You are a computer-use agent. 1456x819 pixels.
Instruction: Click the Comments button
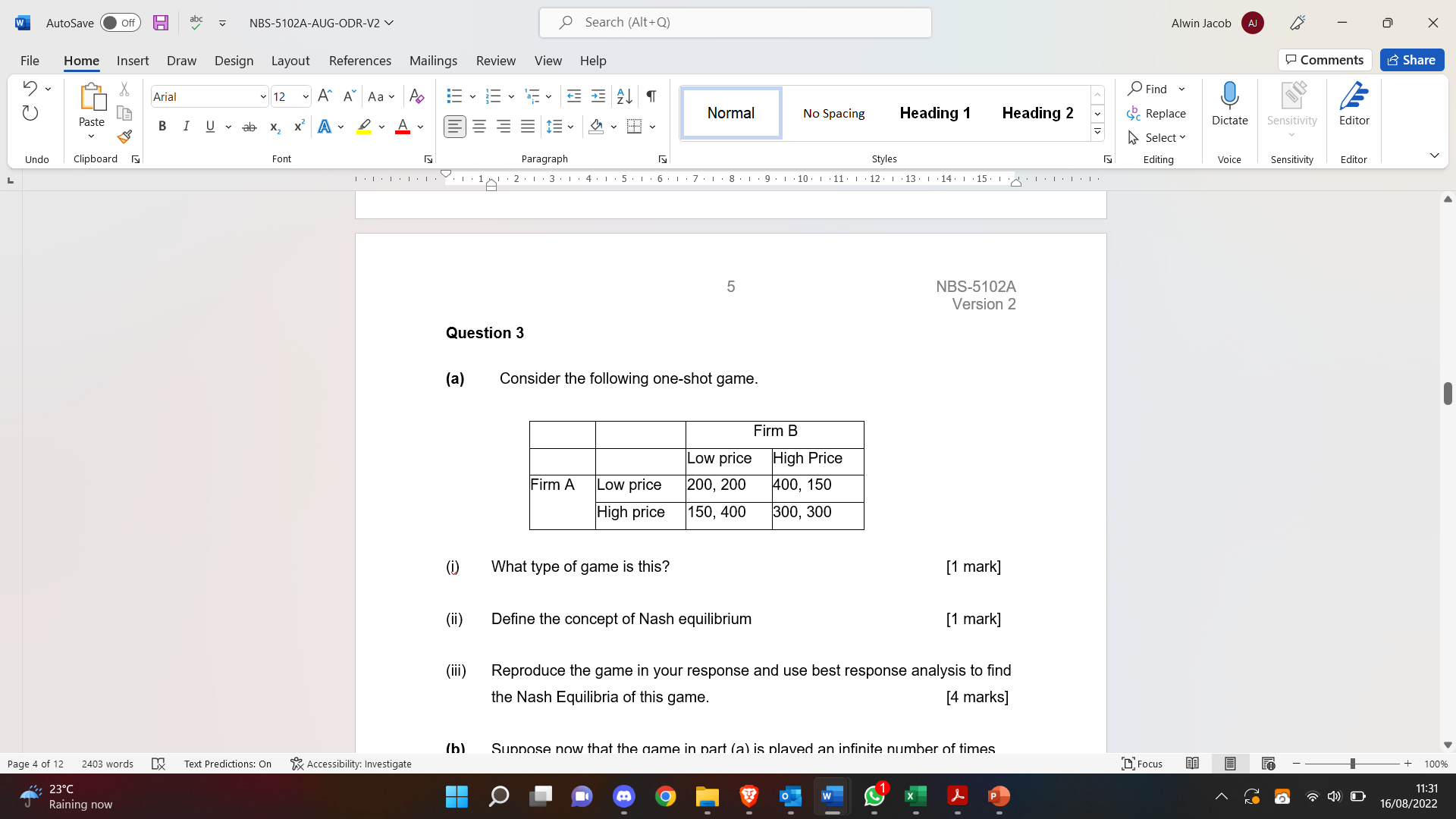[1324, 59]
